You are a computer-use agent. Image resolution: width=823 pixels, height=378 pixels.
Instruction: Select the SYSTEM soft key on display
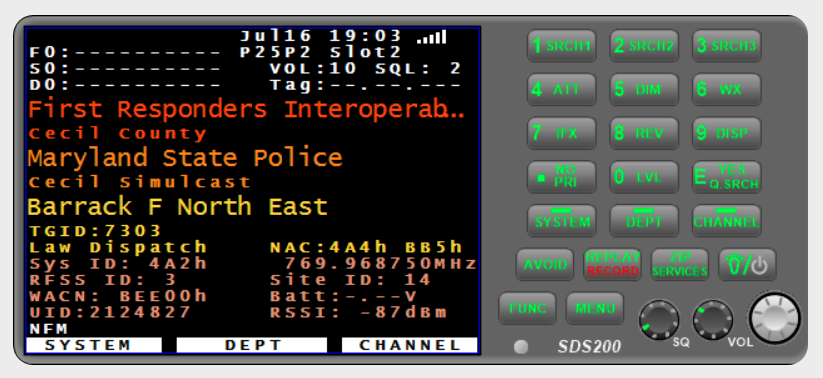[x=93, y=345]
